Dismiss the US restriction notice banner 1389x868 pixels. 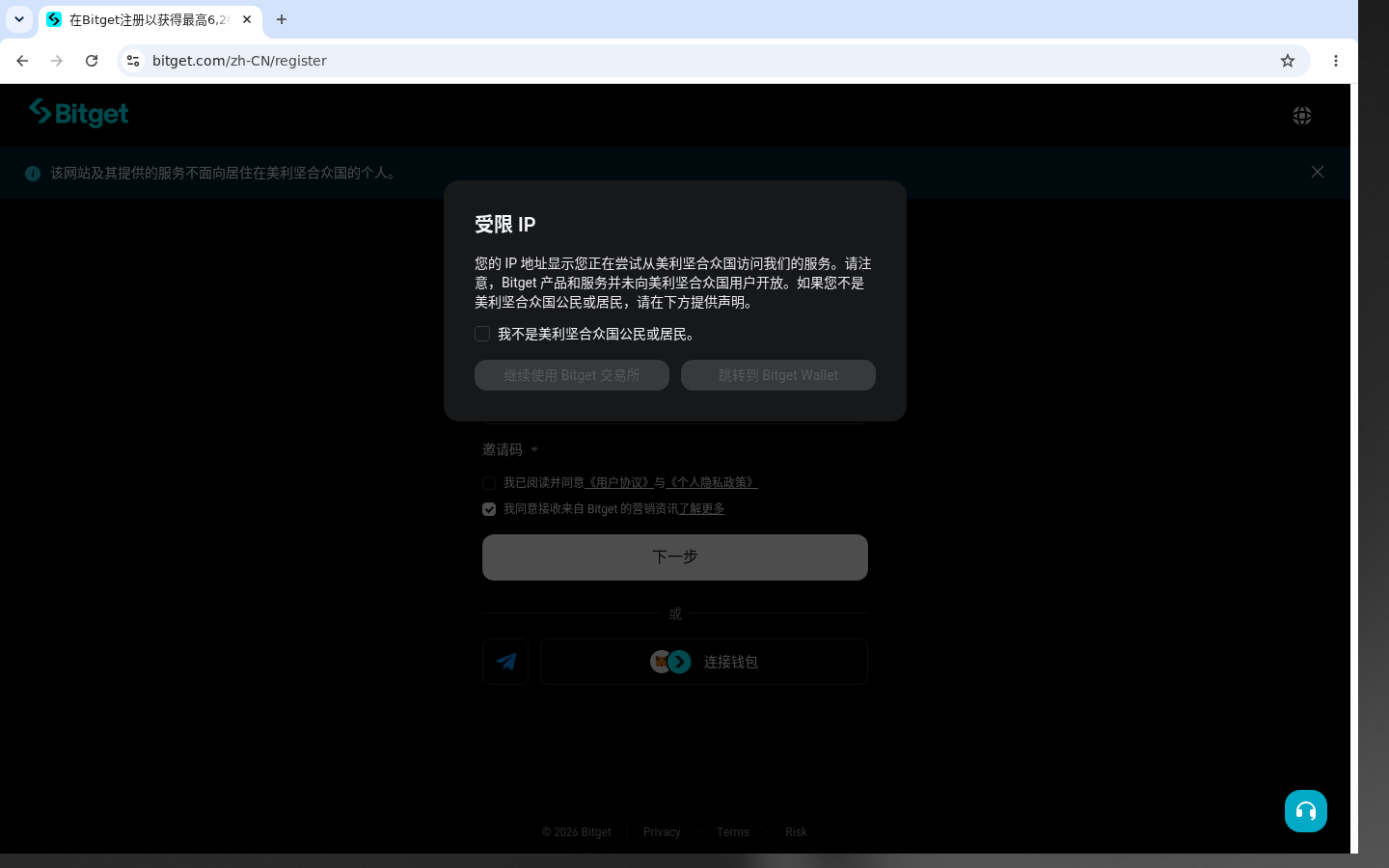1318,172
